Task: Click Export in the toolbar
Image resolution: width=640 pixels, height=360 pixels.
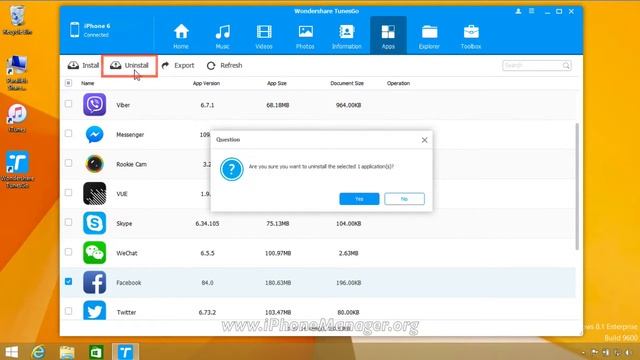Action: (x=178, y=65)
